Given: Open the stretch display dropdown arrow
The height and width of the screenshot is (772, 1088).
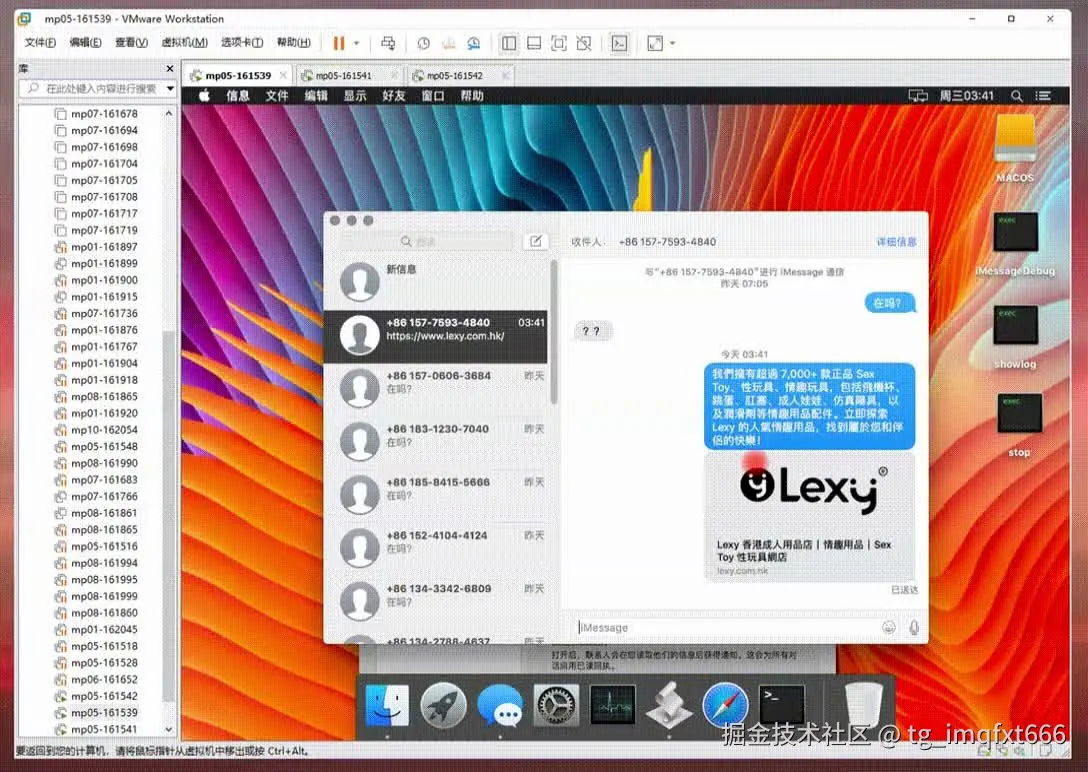Looking at the screenshot, I should (x=672, y=43).
